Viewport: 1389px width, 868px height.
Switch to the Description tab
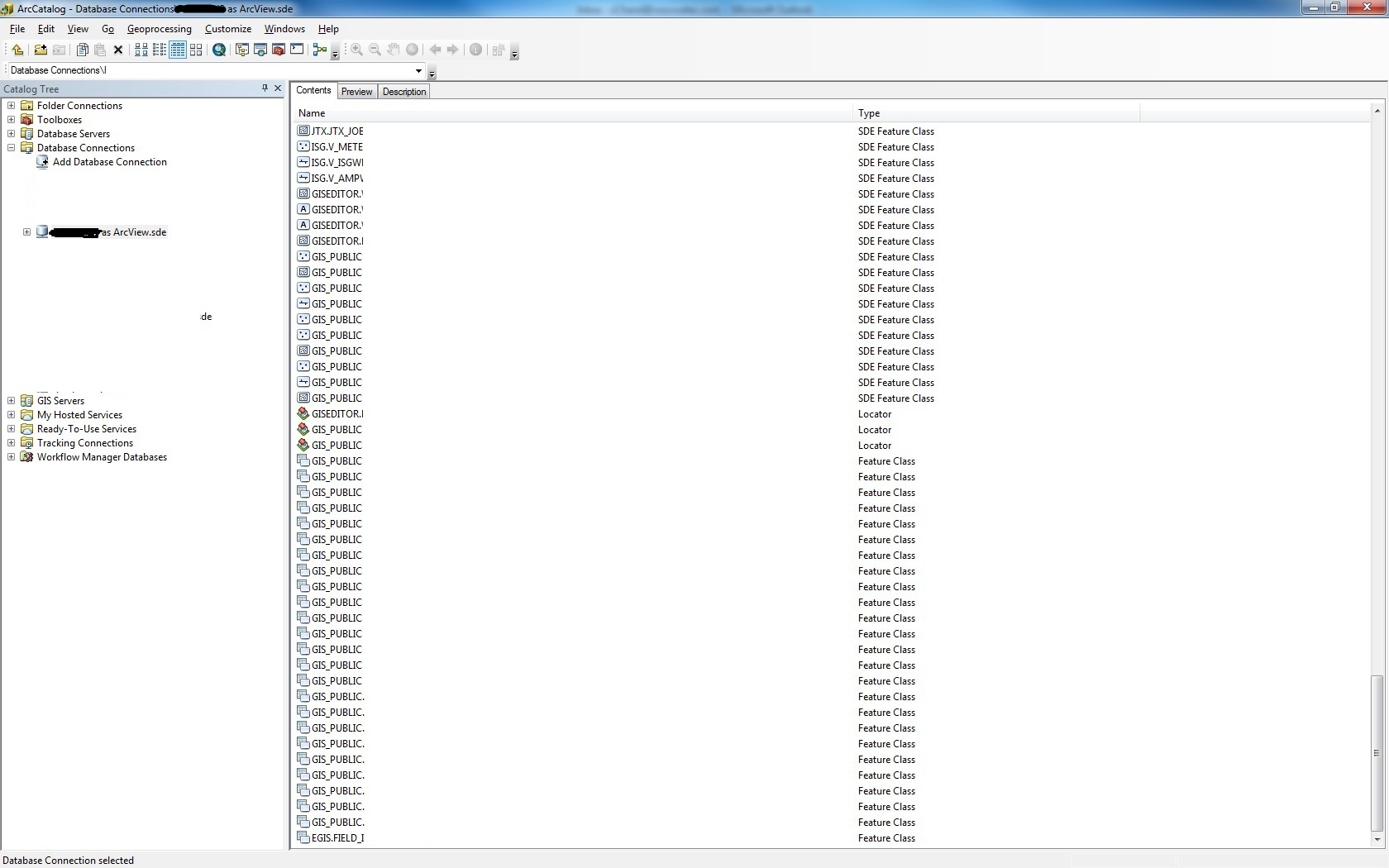[x=404, y=92]
